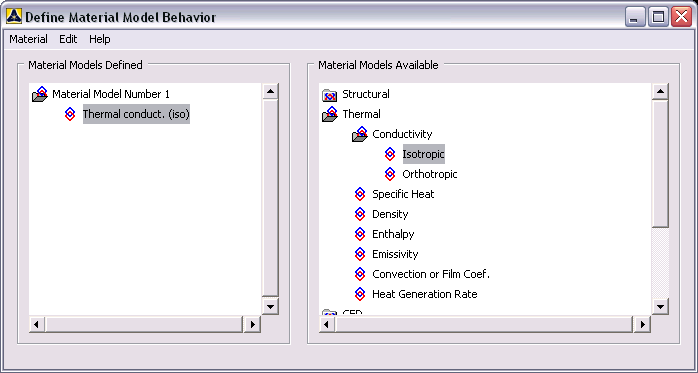Select Thermal conduct. (iso) entry
698x373 pixels.
(x=136, y=114)
